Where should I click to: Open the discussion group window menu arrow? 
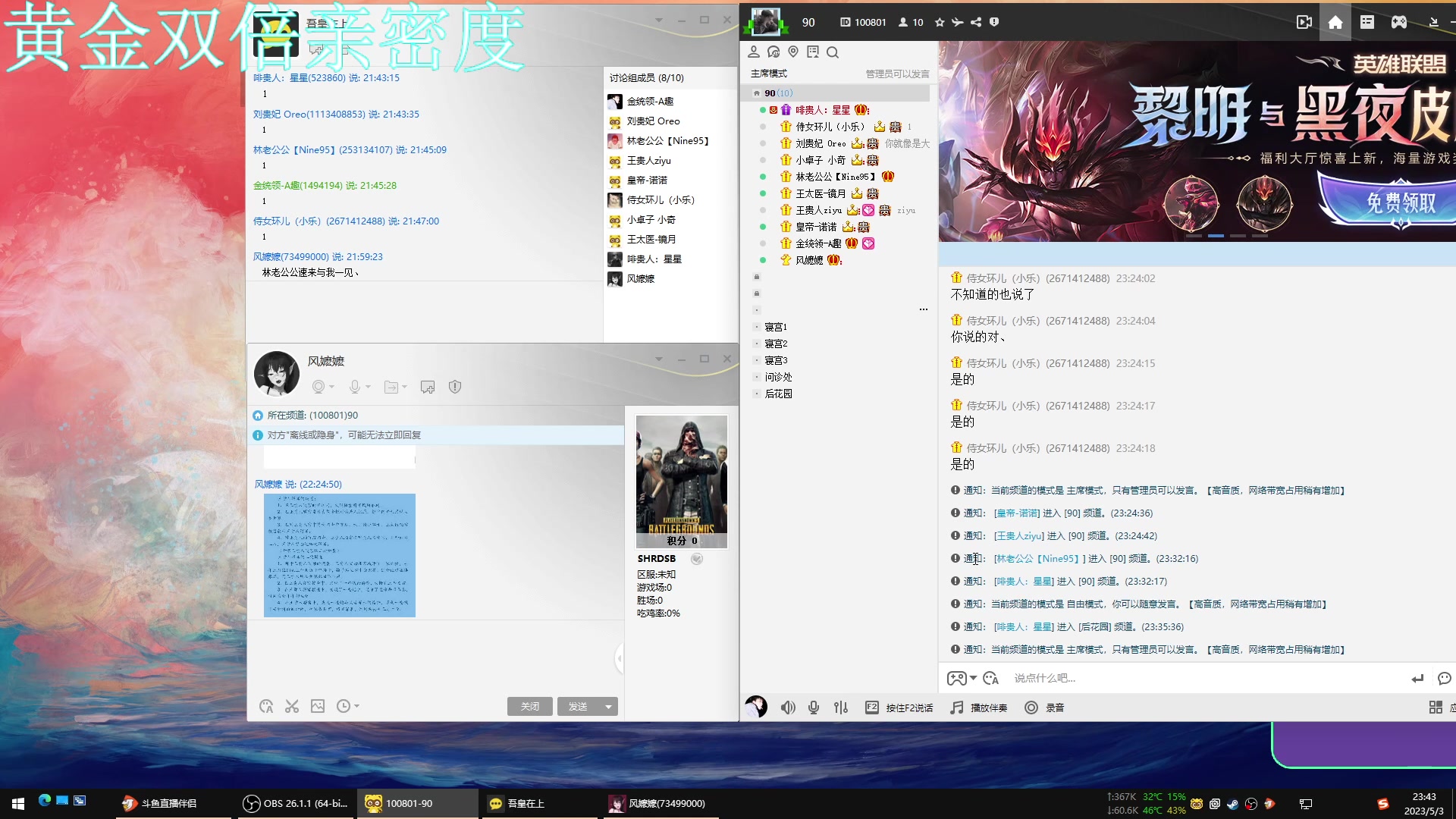(x=659, y=20)
